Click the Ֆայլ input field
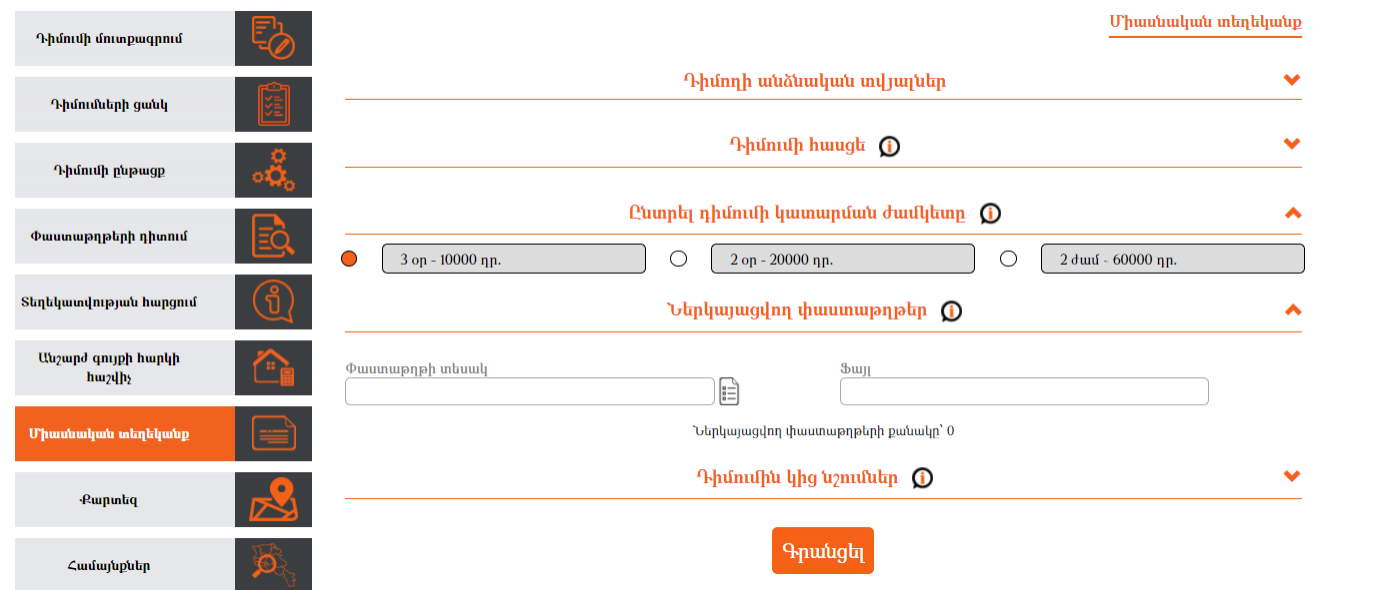This screenshot has height=590, width=1376. pos(1024,391)
